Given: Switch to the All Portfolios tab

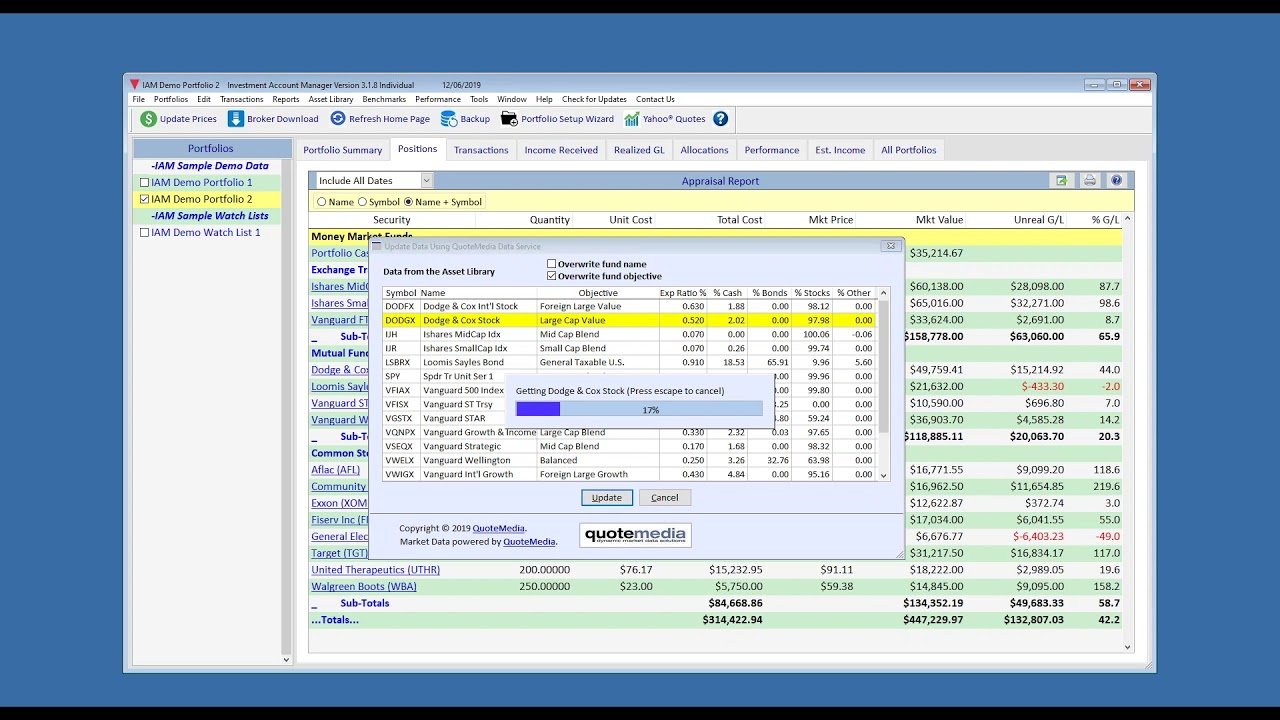Looking at the screenshot, I should pos(909,150).
